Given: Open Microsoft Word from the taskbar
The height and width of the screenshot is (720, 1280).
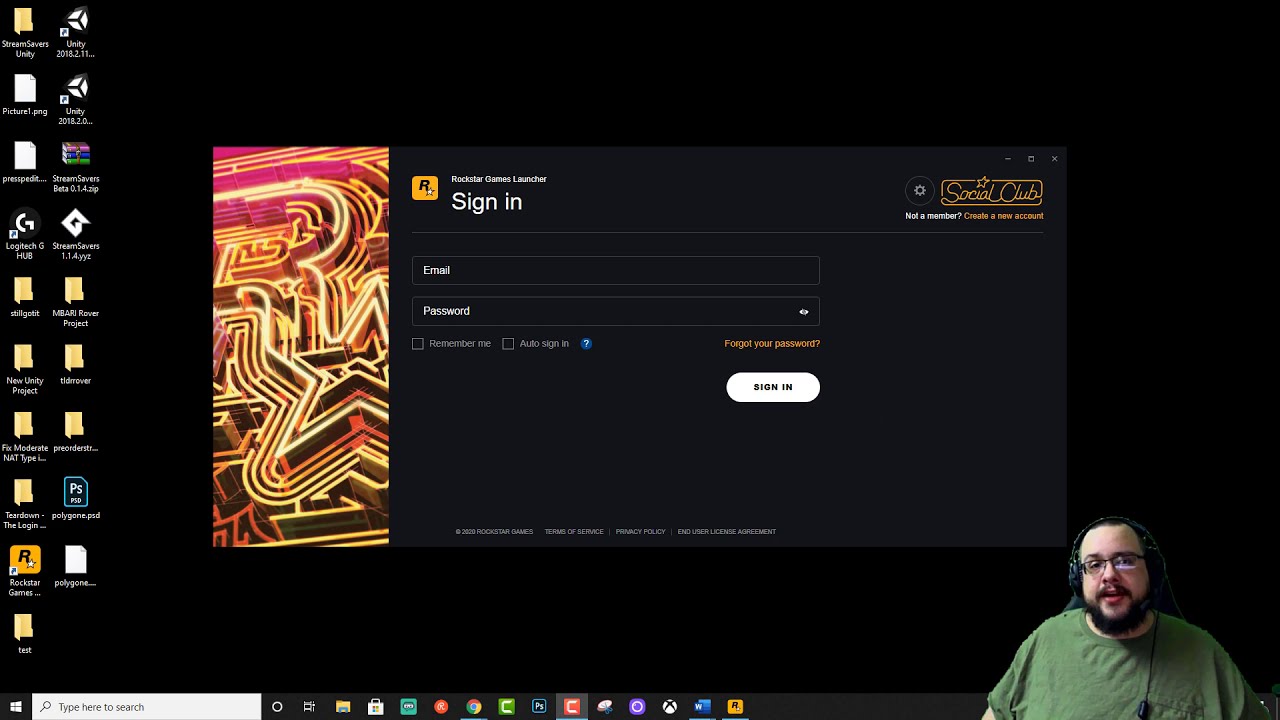Looking at the screenshot, I should pyautogui.click(x=702, y=707).
